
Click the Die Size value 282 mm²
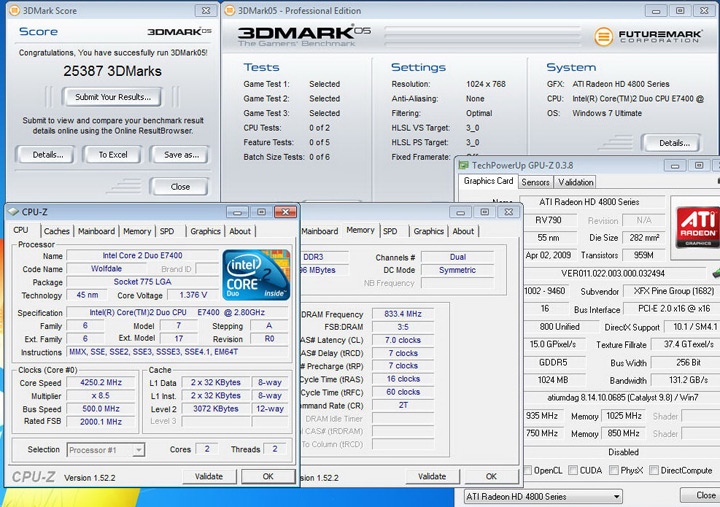(644, 238)
